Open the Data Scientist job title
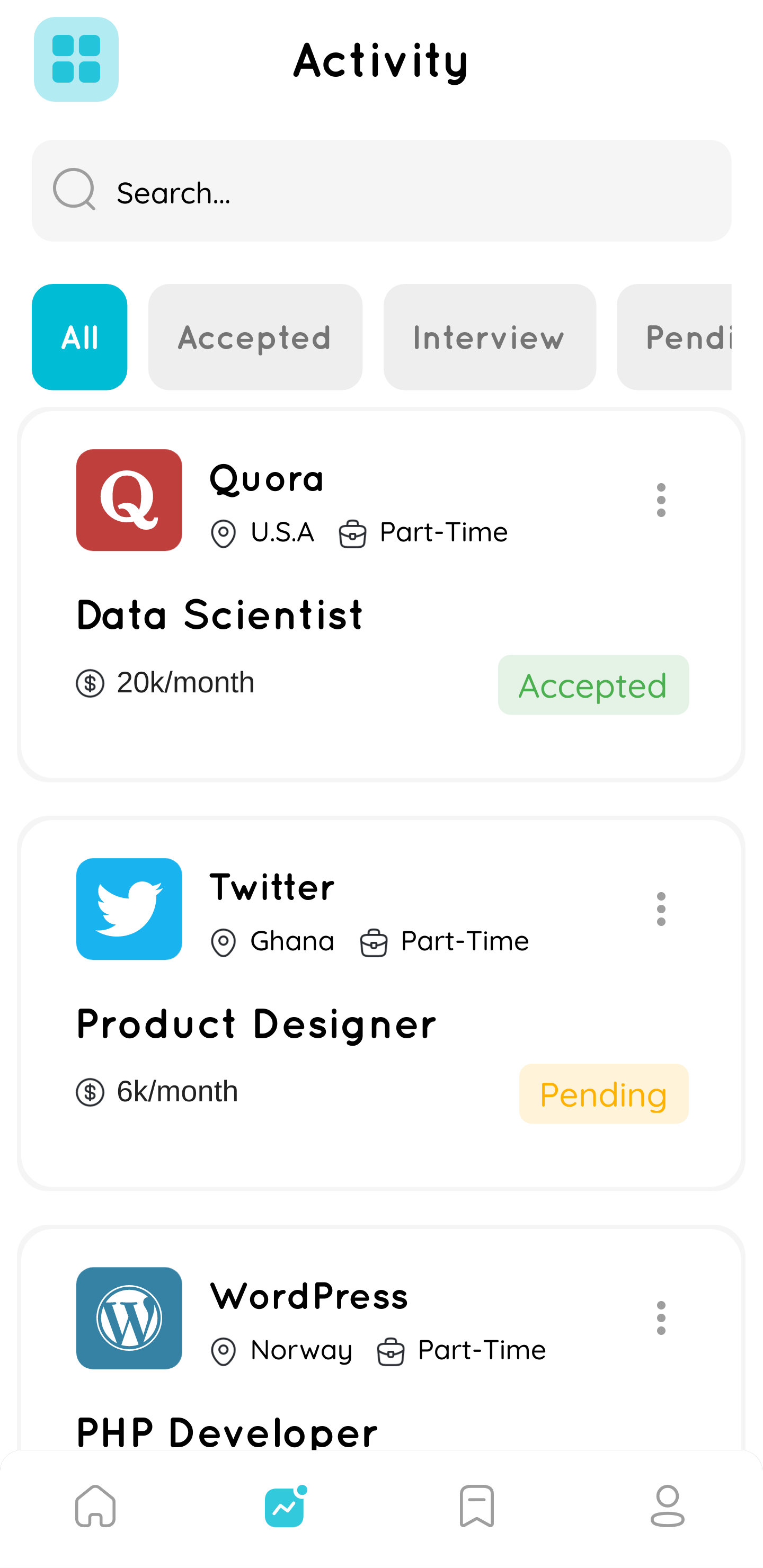Screen dimensions: 763x1568 220,614
